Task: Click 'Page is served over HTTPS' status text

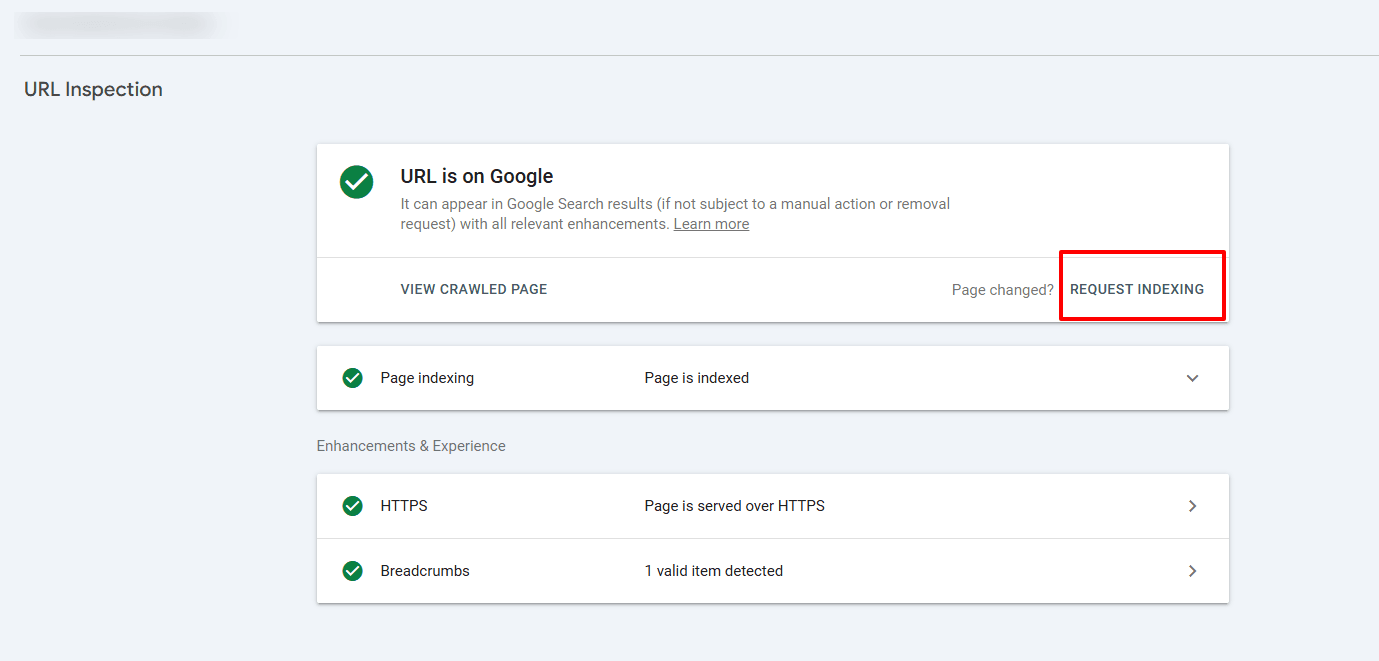Action: (x=734, y=506)
